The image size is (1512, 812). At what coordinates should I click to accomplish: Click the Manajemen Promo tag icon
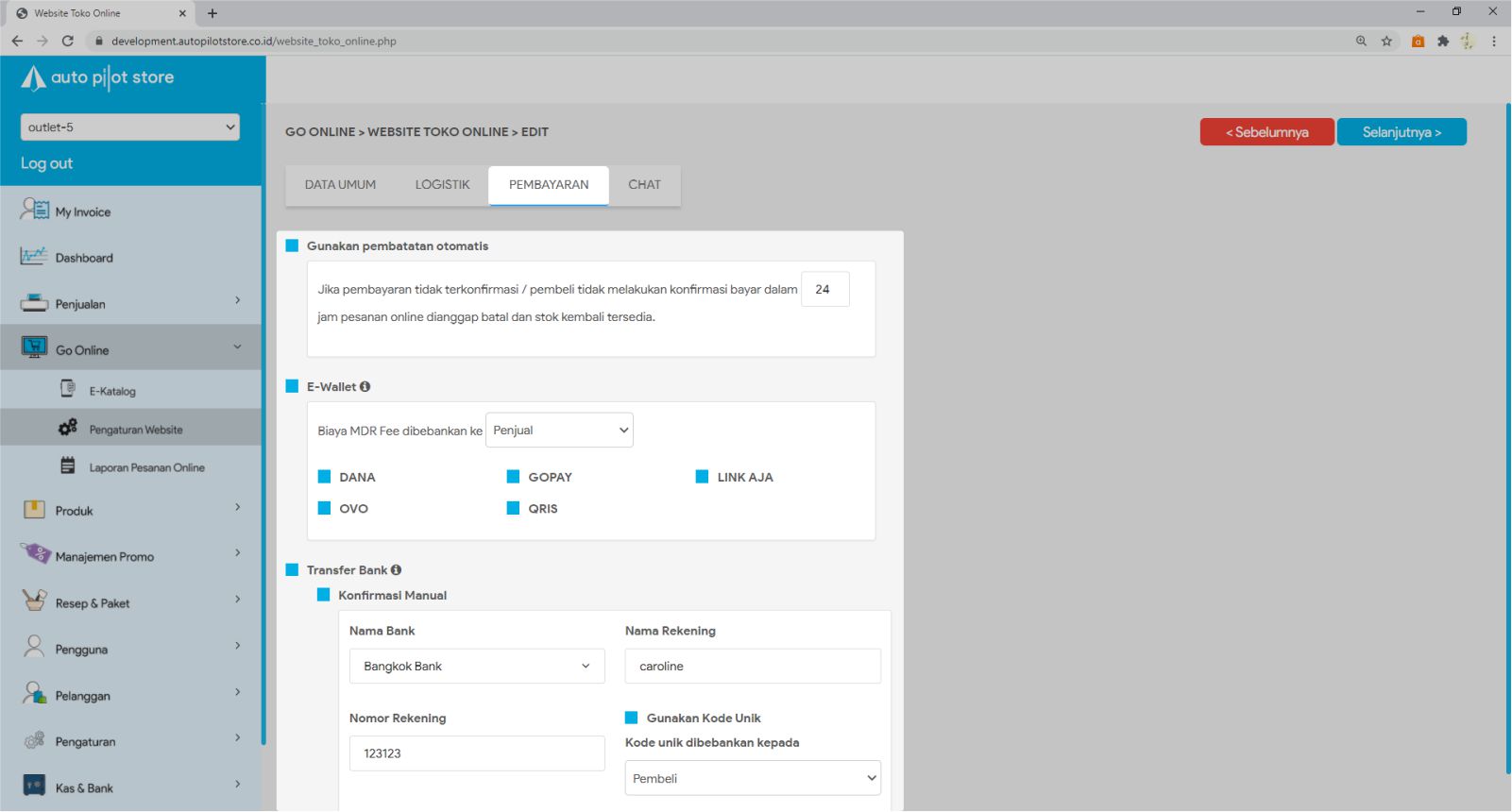(x=35, y=554)
